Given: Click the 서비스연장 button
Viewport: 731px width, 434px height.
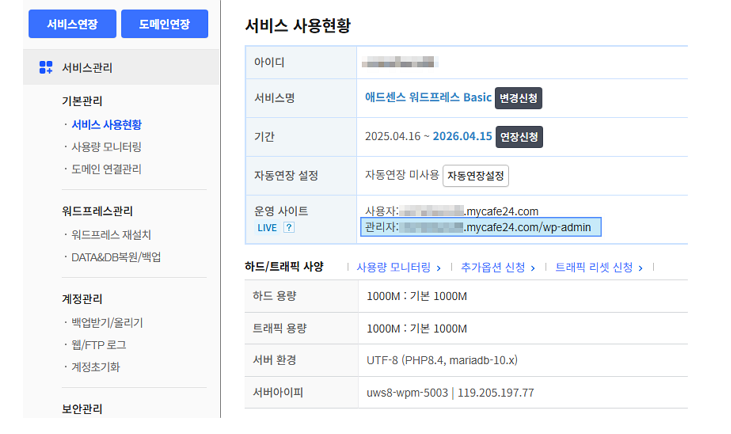Looking at the screenshot, I should click(72, 24).
